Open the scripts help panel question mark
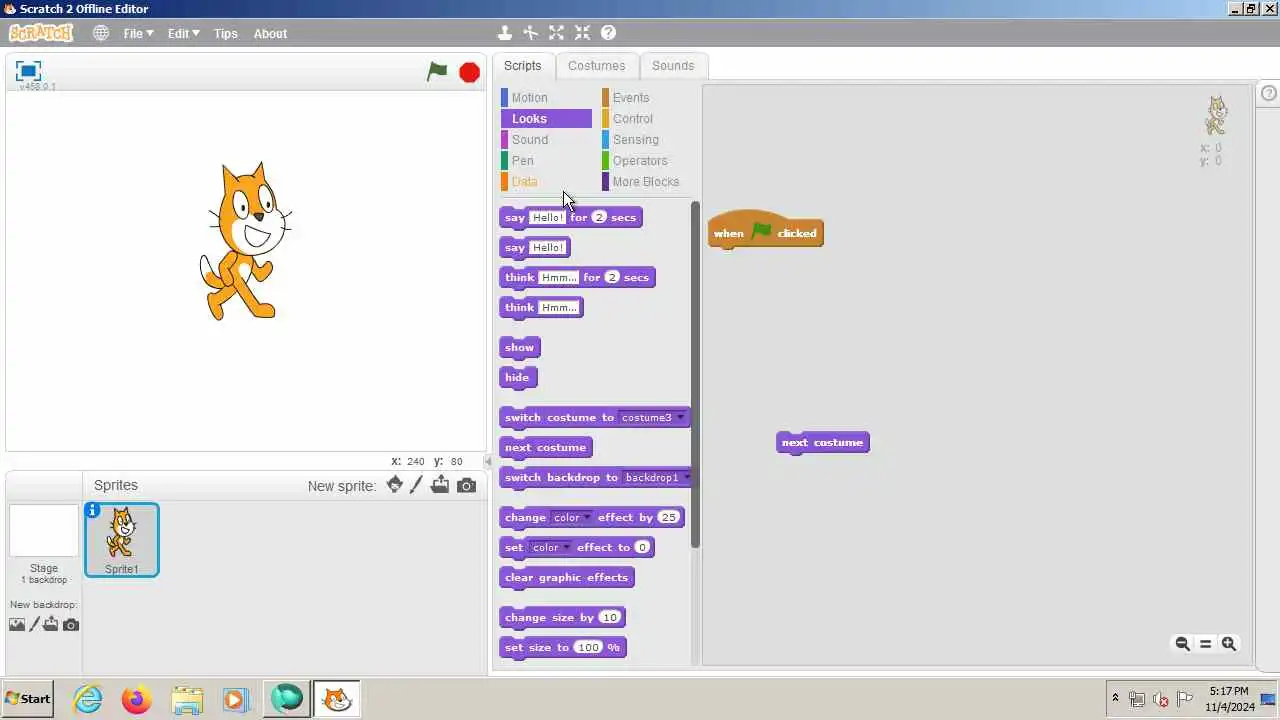 coord(1269,93)
